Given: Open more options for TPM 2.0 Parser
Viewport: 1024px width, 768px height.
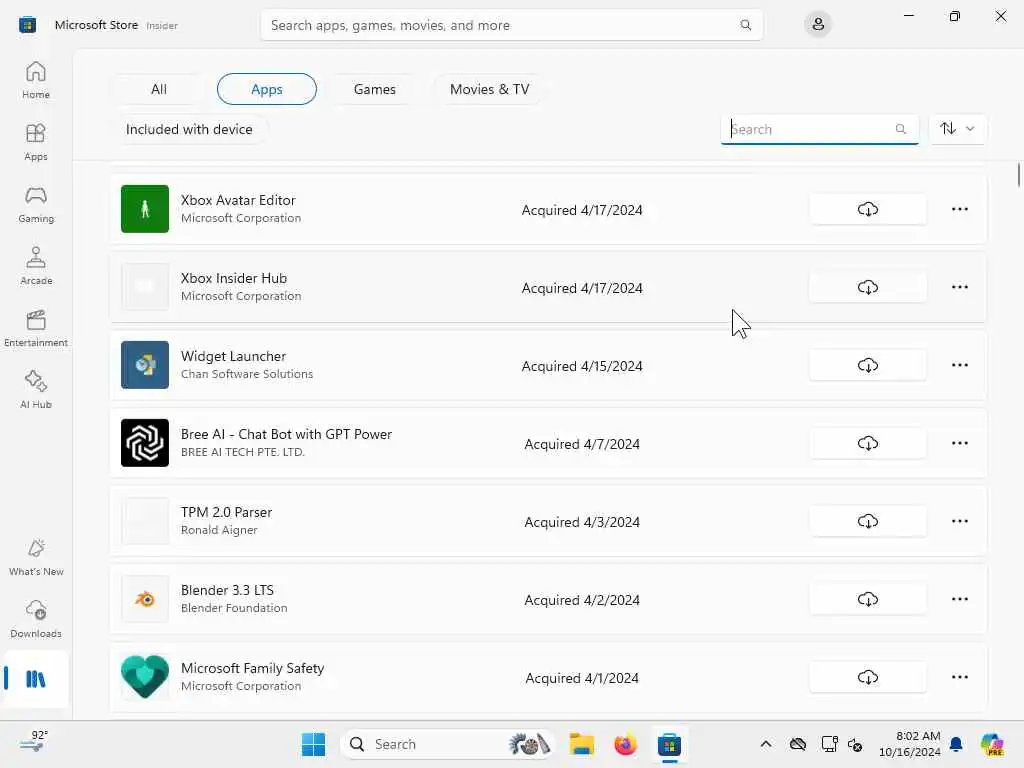Looking at the screenshot, I should pos(959,521).
